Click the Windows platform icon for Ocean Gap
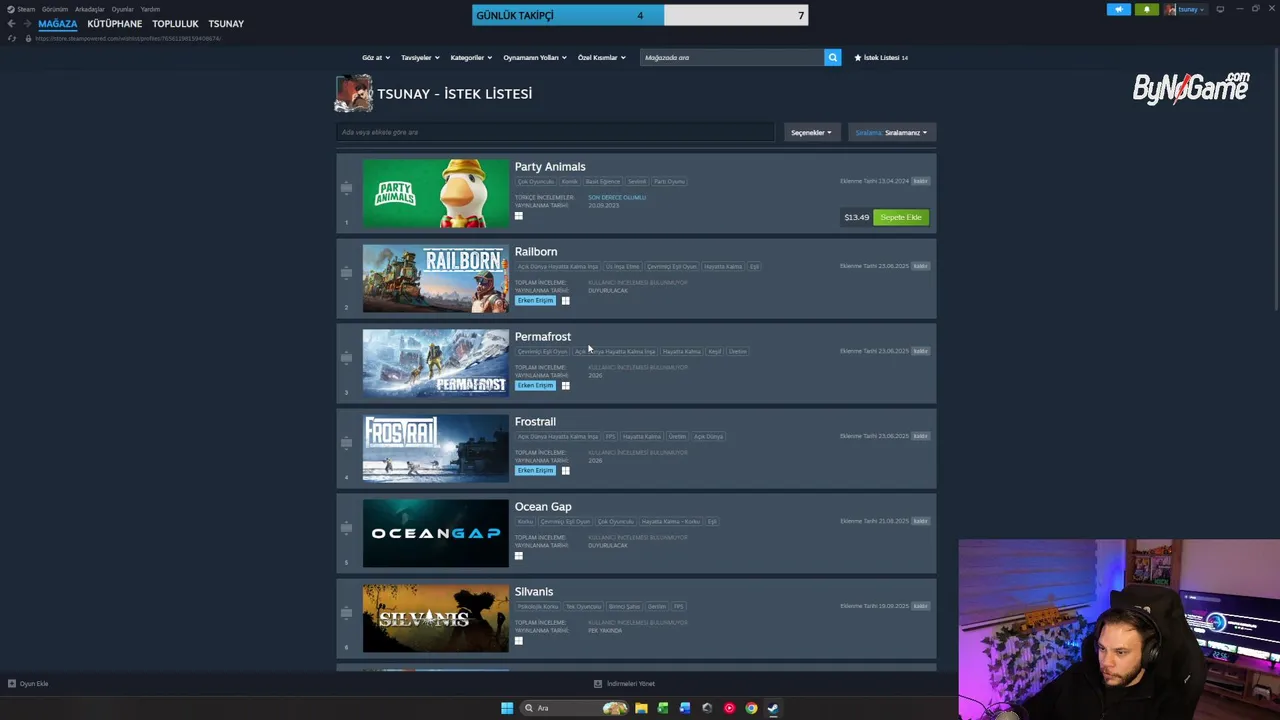 pyautogui.click(x=518, y=555)
